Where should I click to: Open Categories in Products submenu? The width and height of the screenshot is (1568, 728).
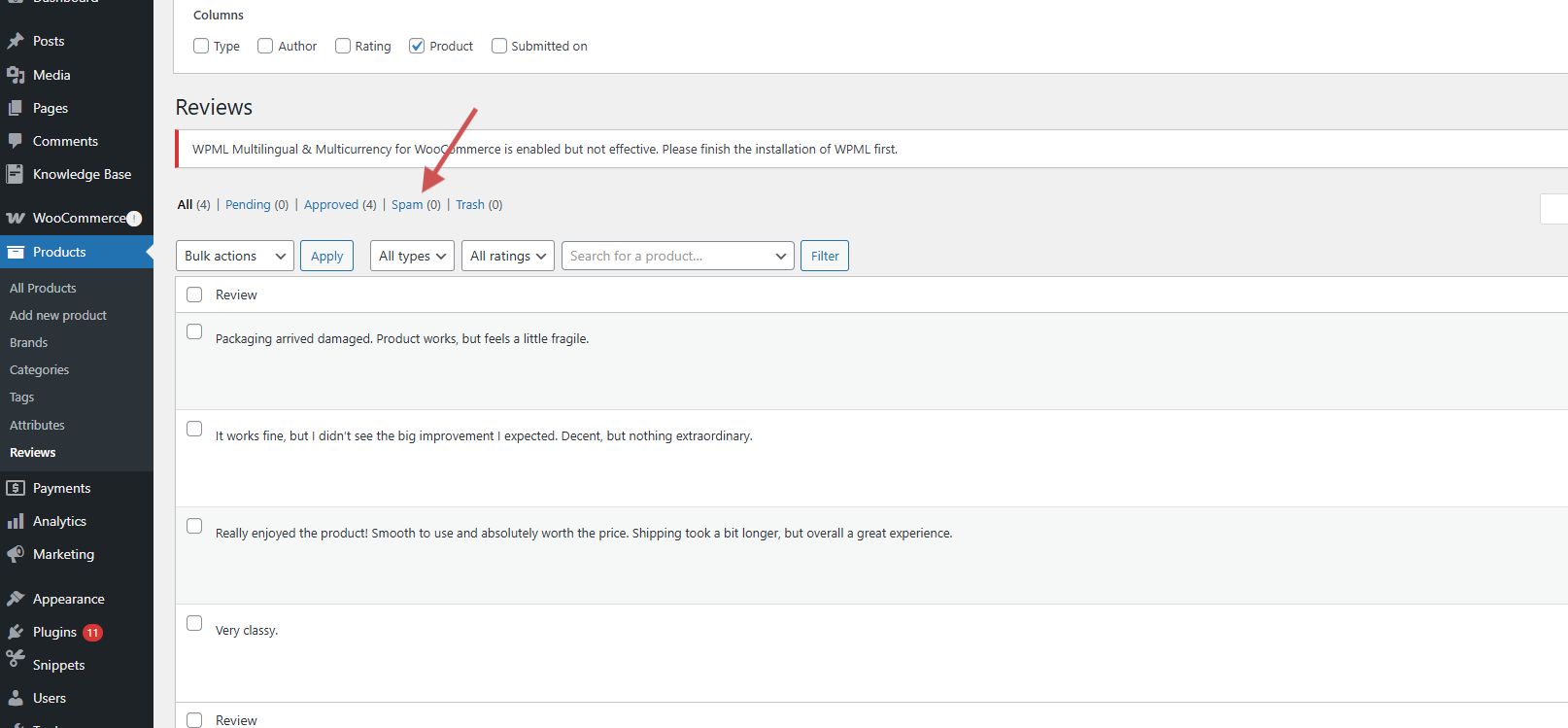coord(39,369)
